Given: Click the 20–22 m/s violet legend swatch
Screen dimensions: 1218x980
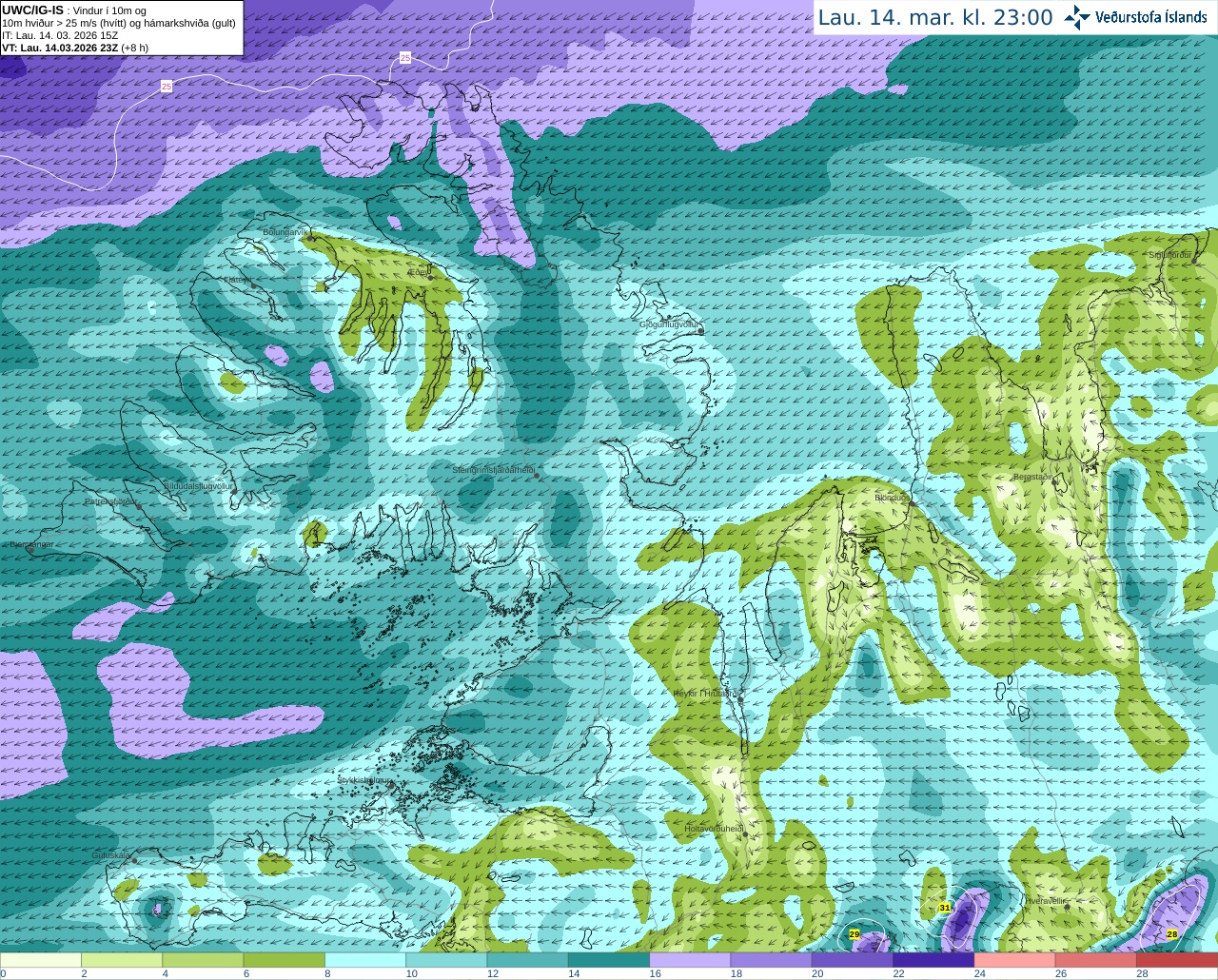Looking at the screenshot, I should 853,960.
